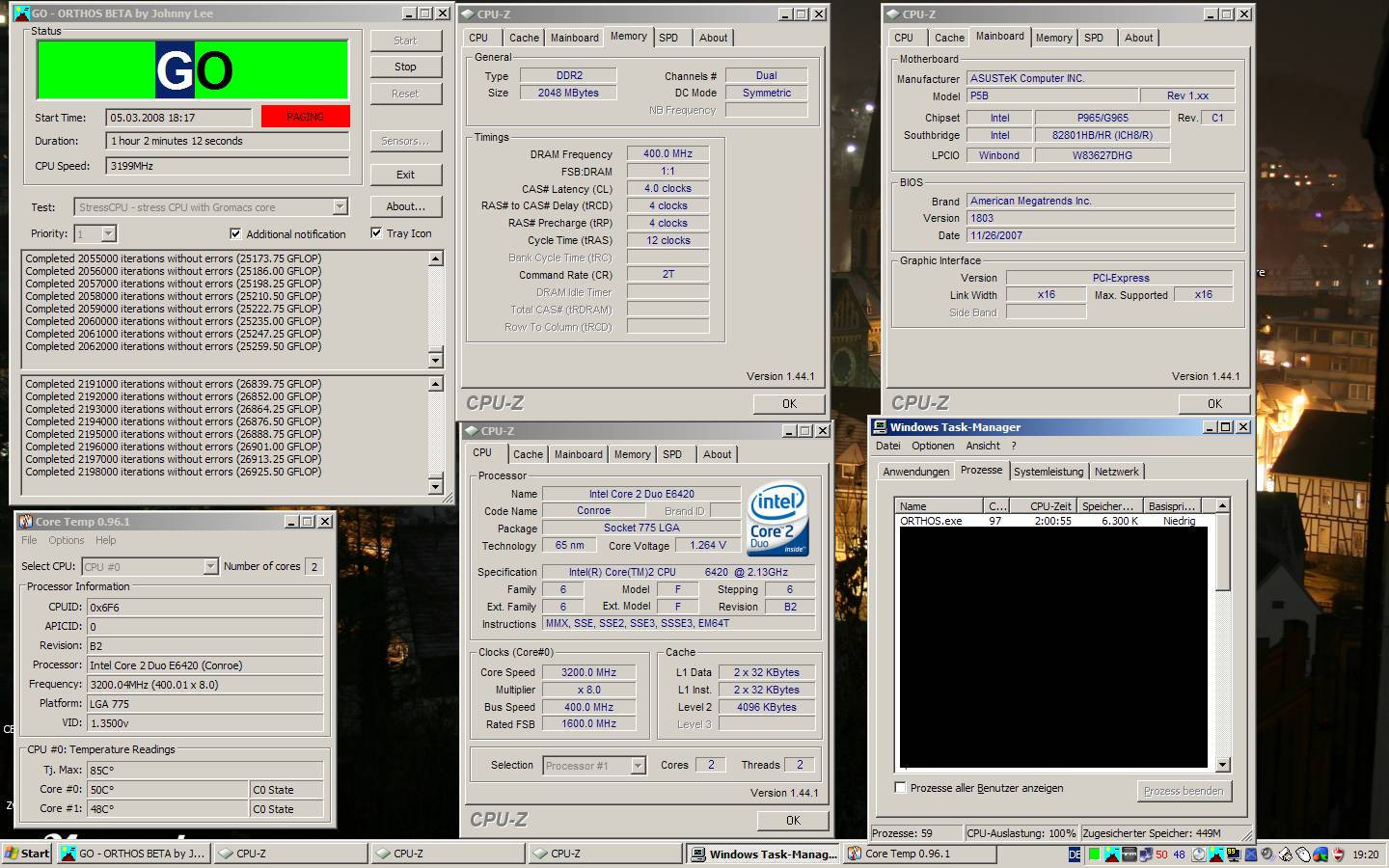
Task: Open the Optionen menu in Task-Manager
Action: [x=933, y=446]
